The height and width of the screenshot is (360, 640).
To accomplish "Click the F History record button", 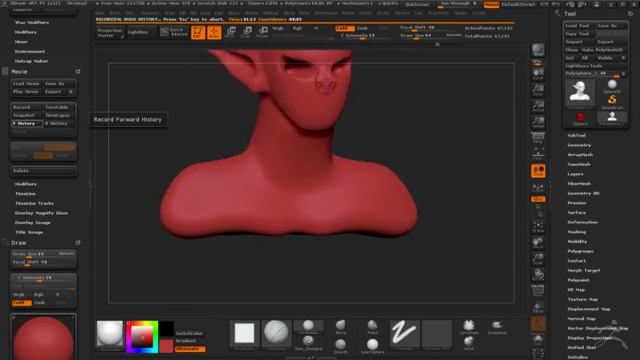I will point(27,123).
